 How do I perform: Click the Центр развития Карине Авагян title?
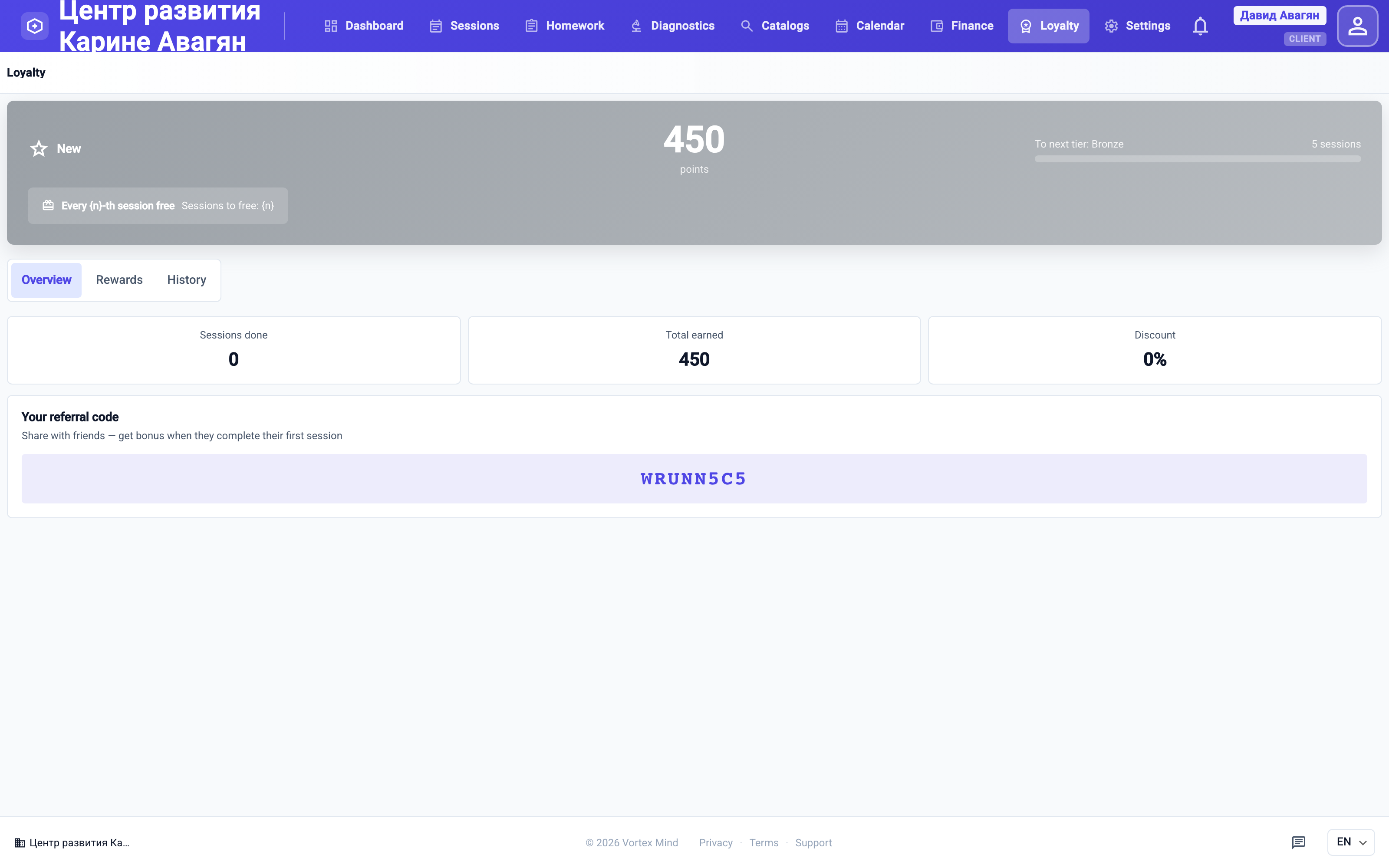[160, 26]
